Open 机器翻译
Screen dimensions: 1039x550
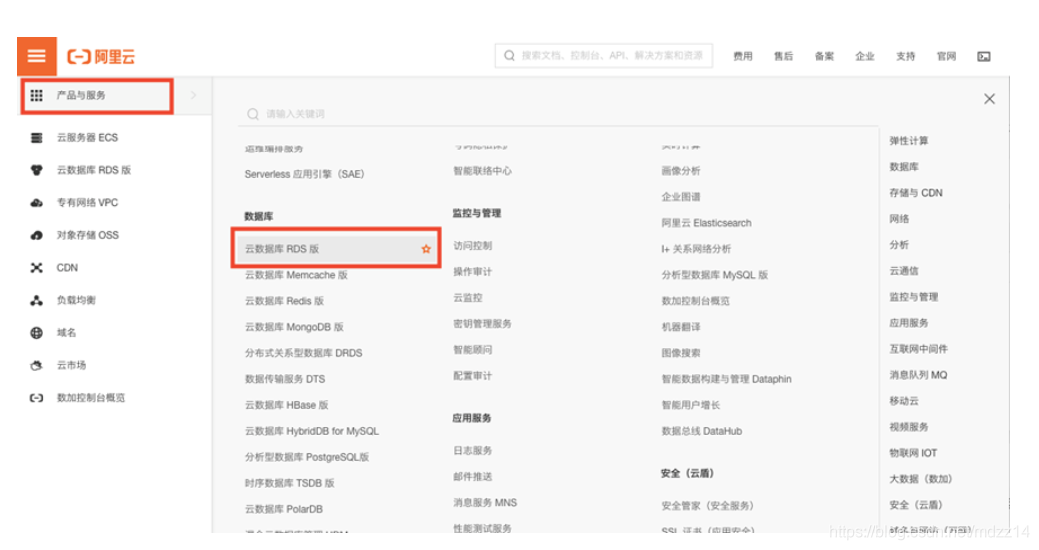(681, 327)
